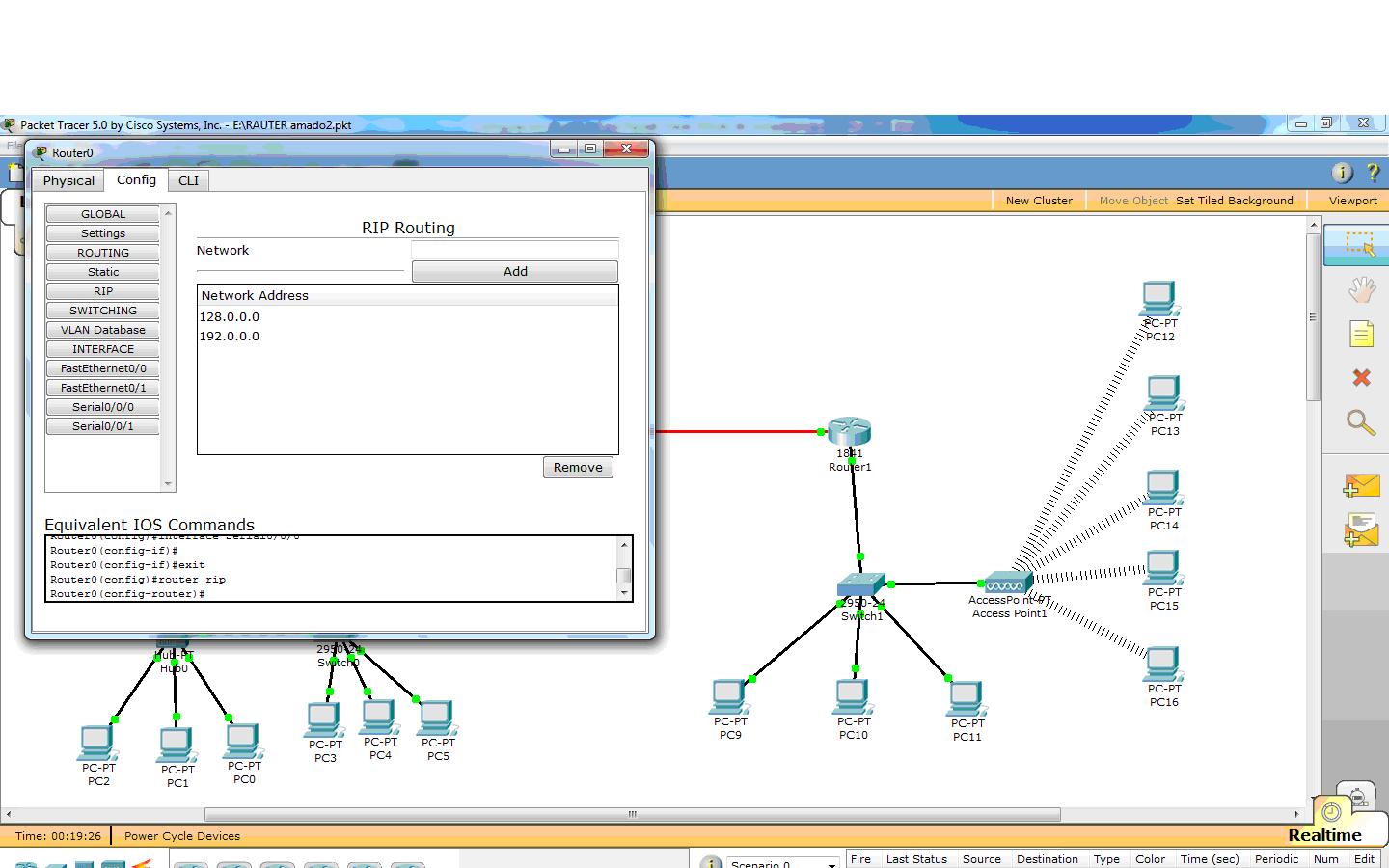Switch to the Physical tab in Router0
Viewport: 1389px width, 868px height.
[68, 180]
